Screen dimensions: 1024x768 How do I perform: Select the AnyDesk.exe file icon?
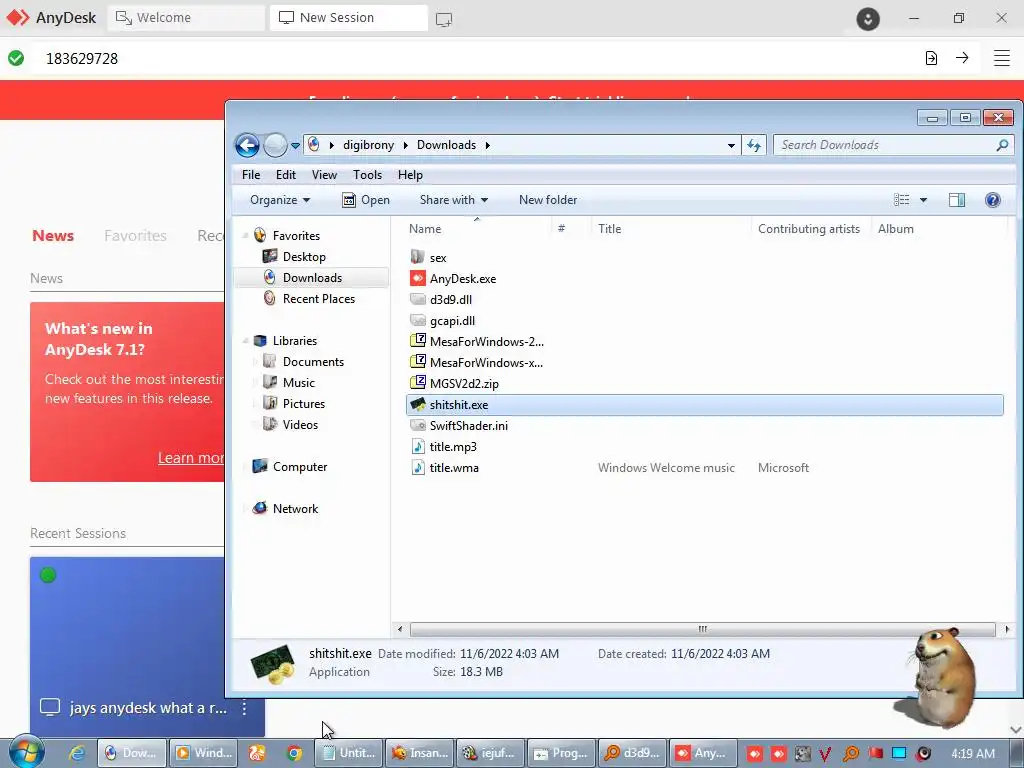click(418, 278)
